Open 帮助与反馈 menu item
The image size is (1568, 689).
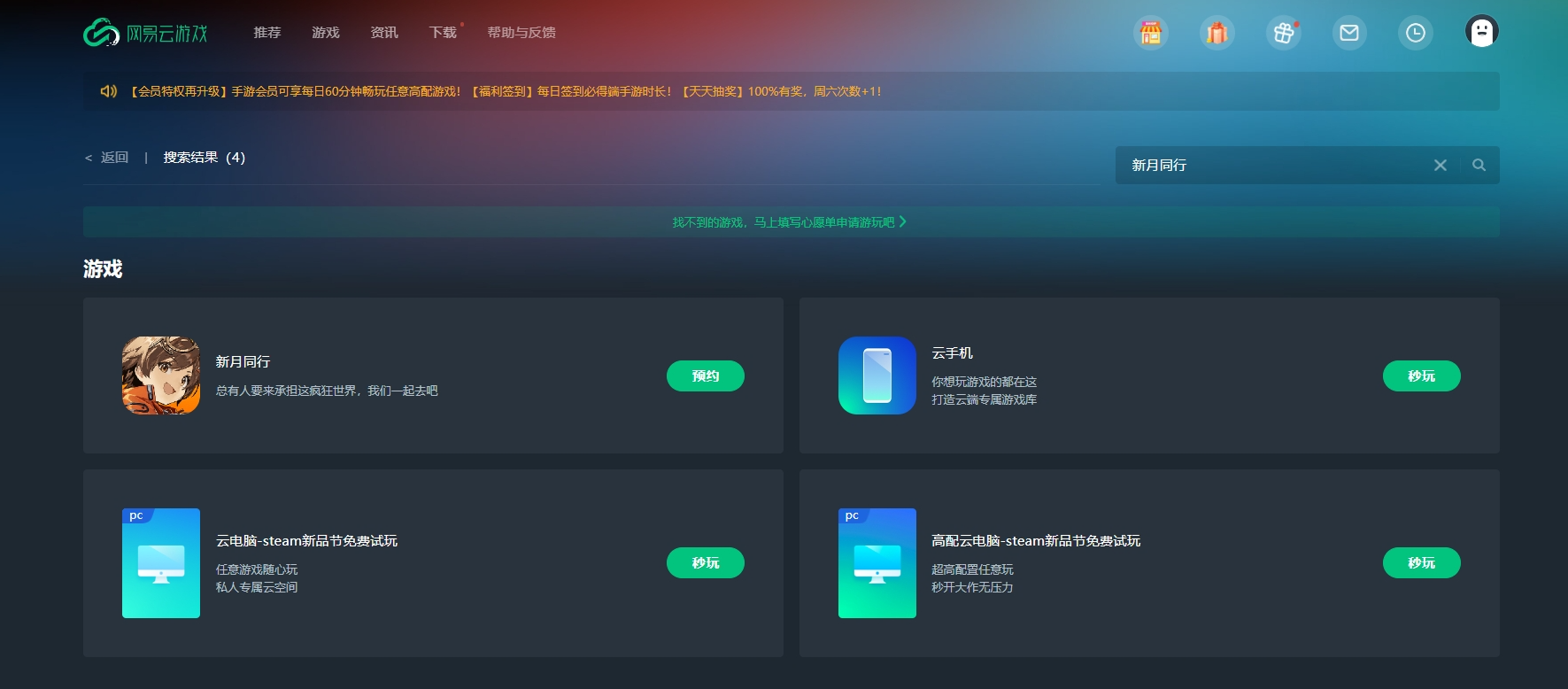pos(521,33)
